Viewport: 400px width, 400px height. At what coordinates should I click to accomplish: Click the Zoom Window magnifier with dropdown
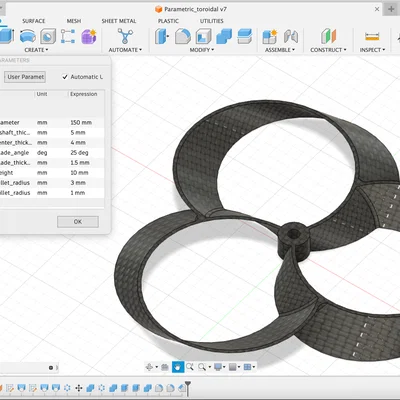pos(202,367)
